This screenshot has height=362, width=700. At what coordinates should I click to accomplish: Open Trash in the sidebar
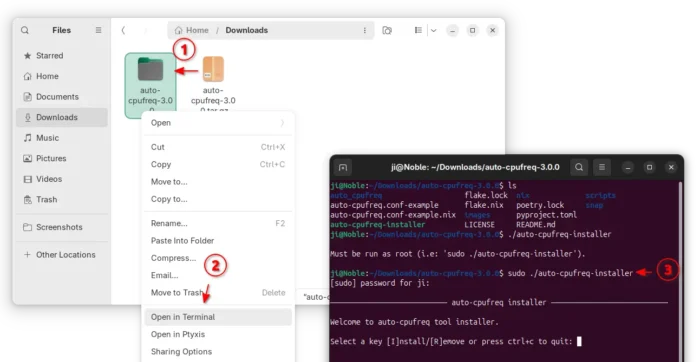point(62,200)
